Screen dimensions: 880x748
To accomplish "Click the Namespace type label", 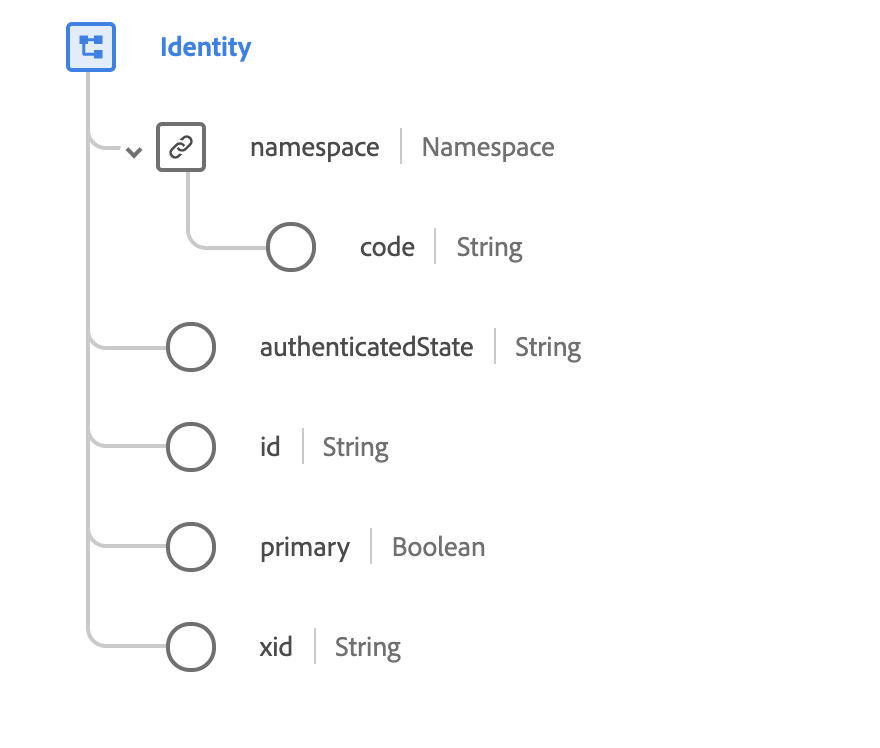I will click(488, 148).
